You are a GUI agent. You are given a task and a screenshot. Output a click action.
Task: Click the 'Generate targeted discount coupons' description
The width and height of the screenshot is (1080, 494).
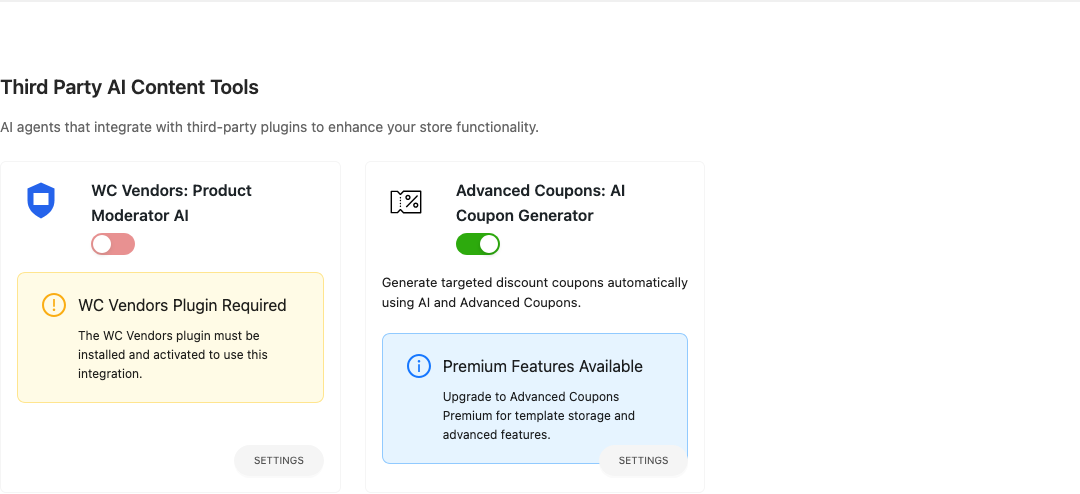534,293
